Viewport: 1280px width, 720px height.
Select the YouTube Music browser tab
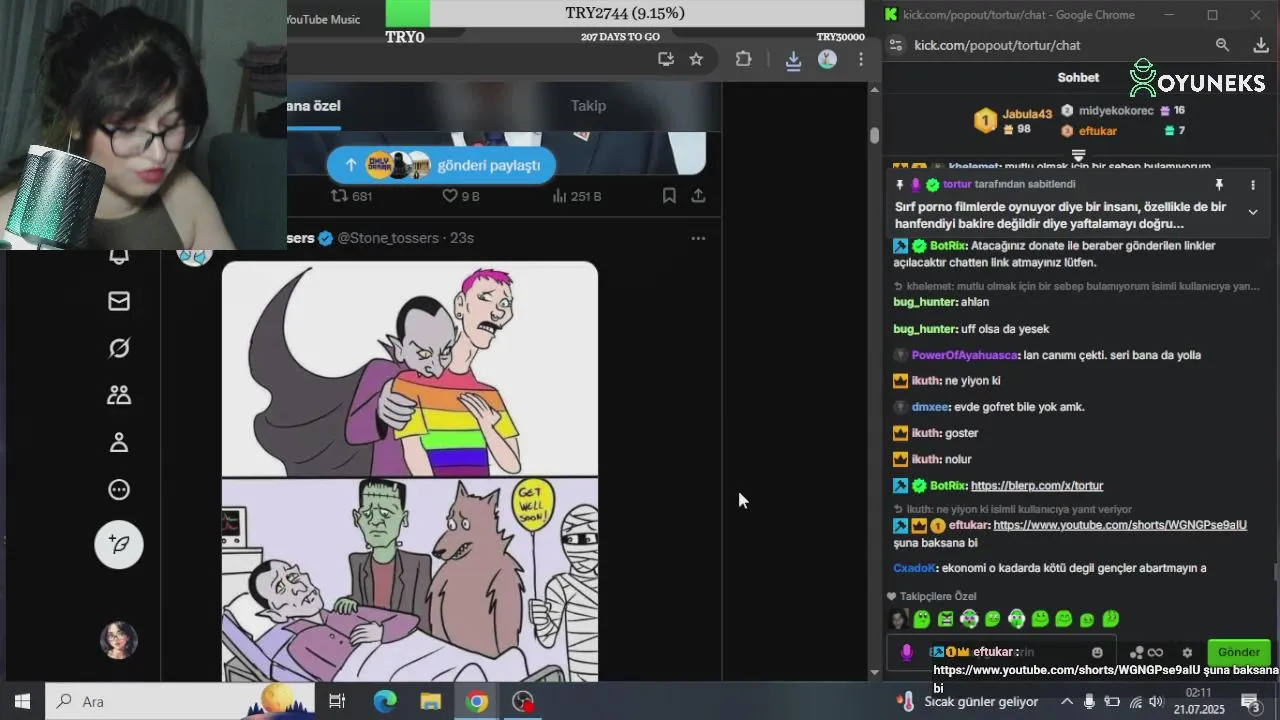(323, 19)
